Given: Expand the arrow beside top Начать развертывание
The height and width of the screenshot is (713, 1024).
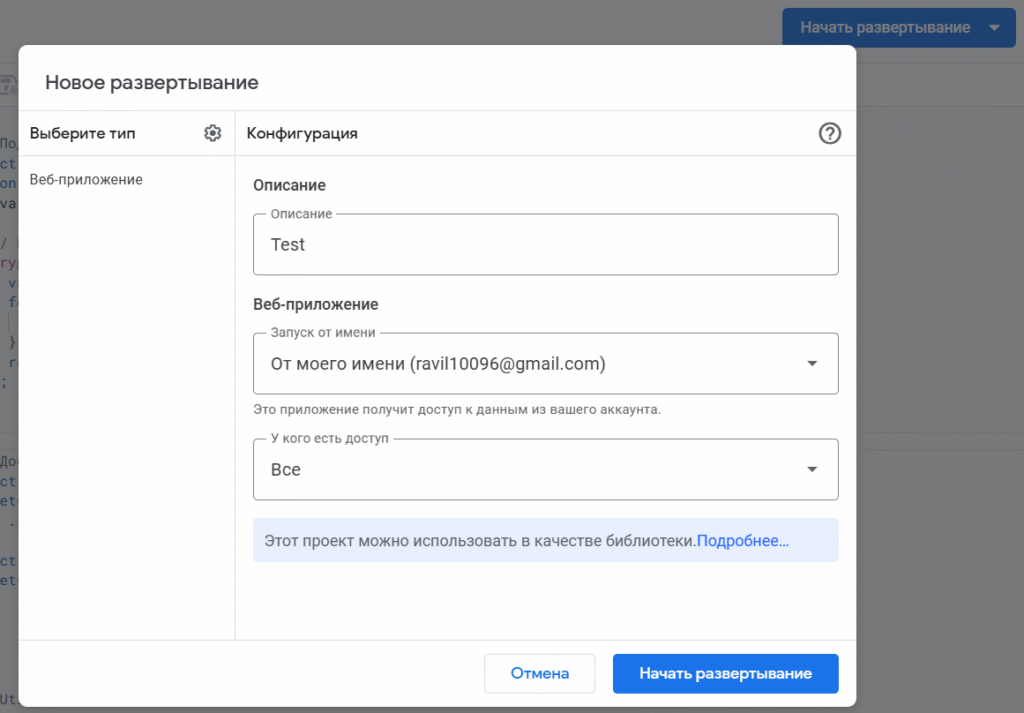Looking at the screenshot, I should pos(994,27).
